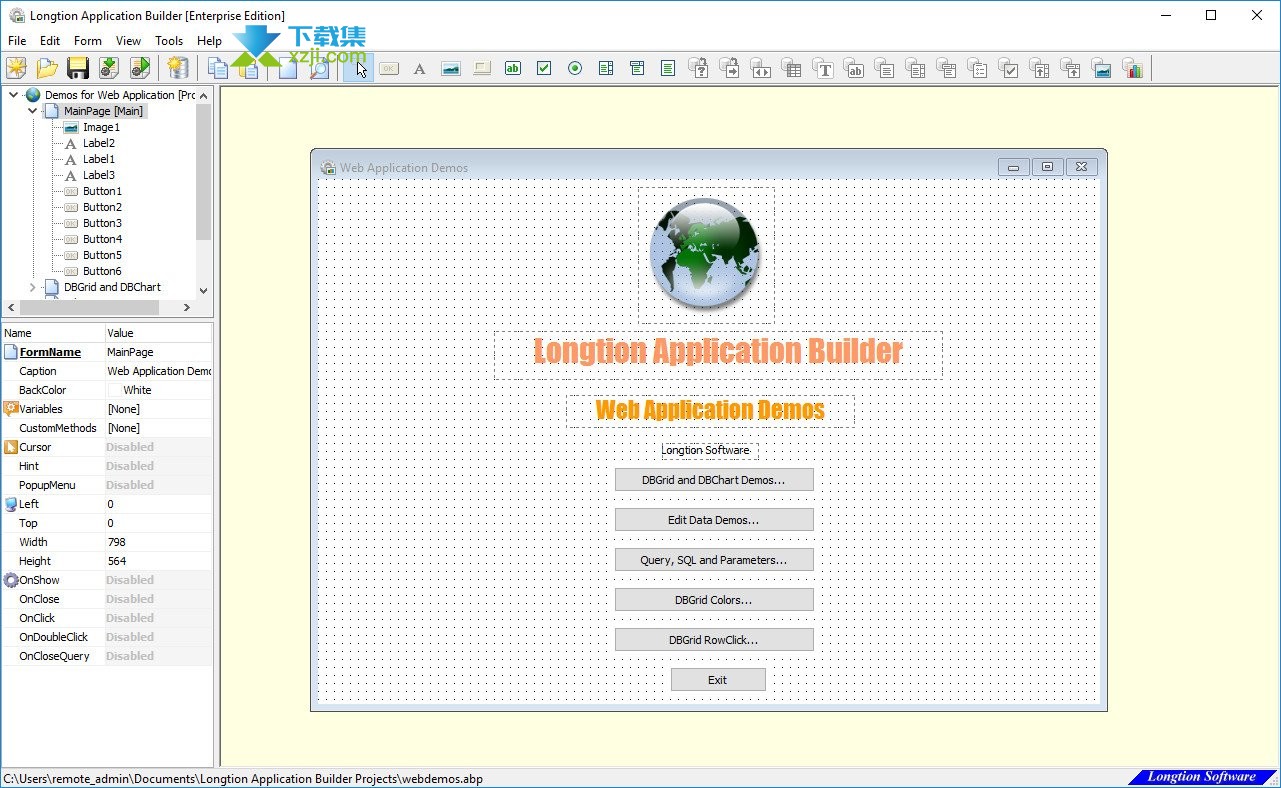1281x788 pixels.
Task: Collapse the Demos for Web Application node
Action: coord(14,95)
